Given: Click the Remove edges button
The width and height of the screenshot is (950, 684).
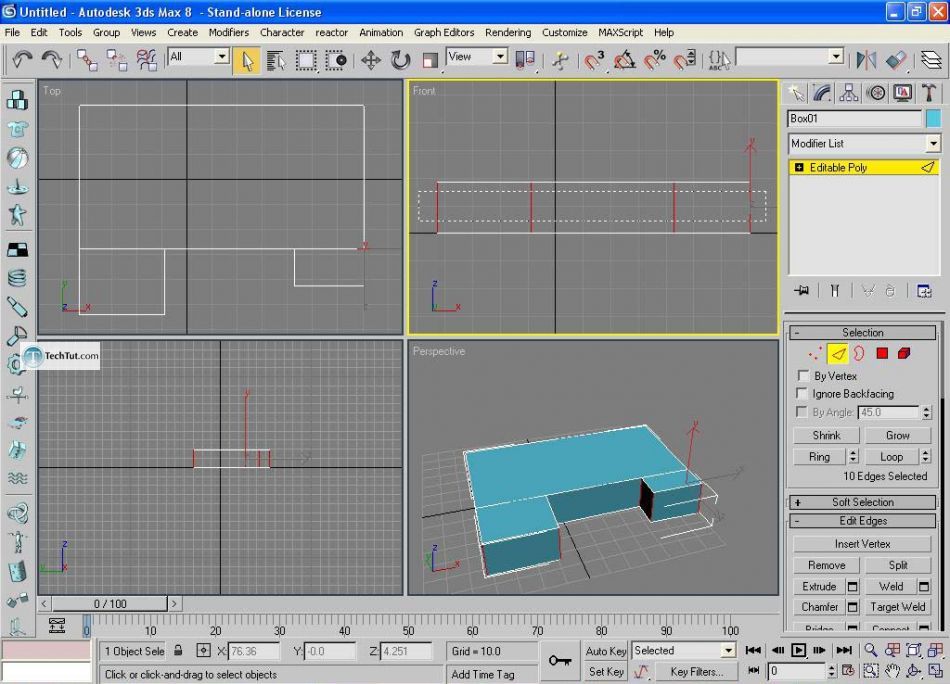Looking at the screenshot, I should pos(826,565).
